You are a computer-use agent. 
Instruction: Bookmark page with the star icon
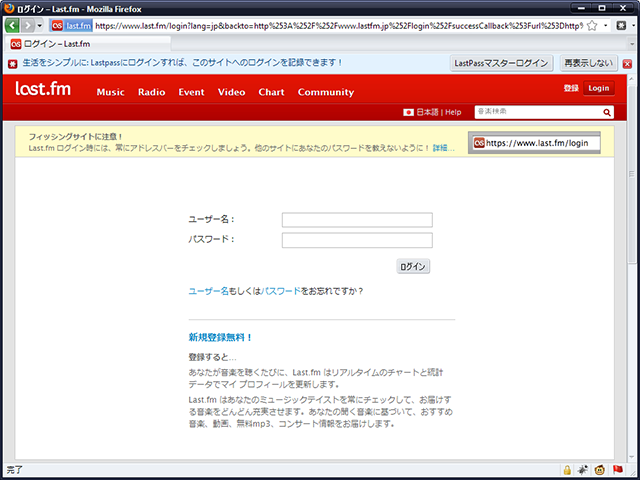pyautogui.click(x=592, y=26)
